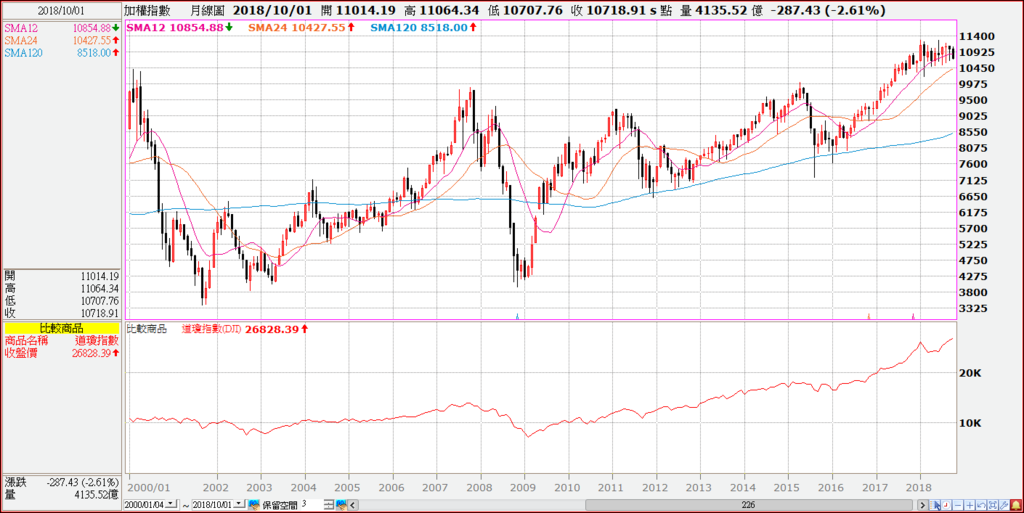Click the fit-to-screen frame icon
Image resolution: width=1024 pixels, height=513 pixels.
click(x=993, y=505)
